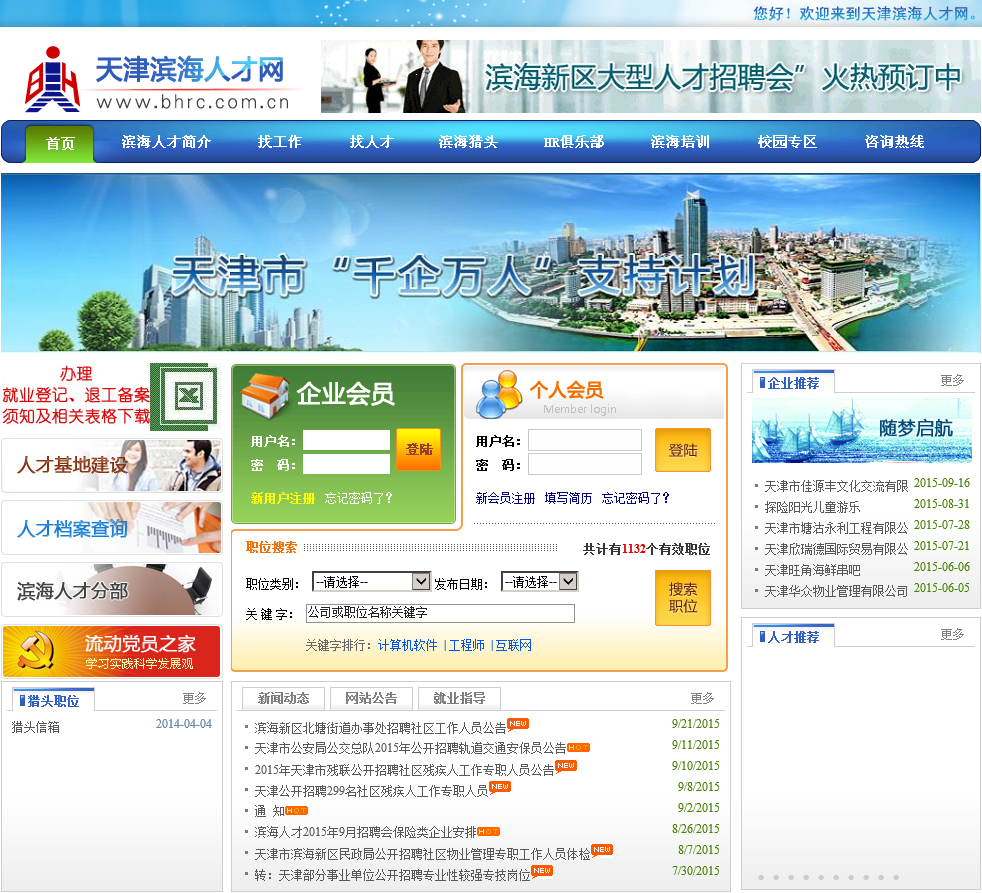Open 滨海人才简介 in navigation bar

(166, 142)
